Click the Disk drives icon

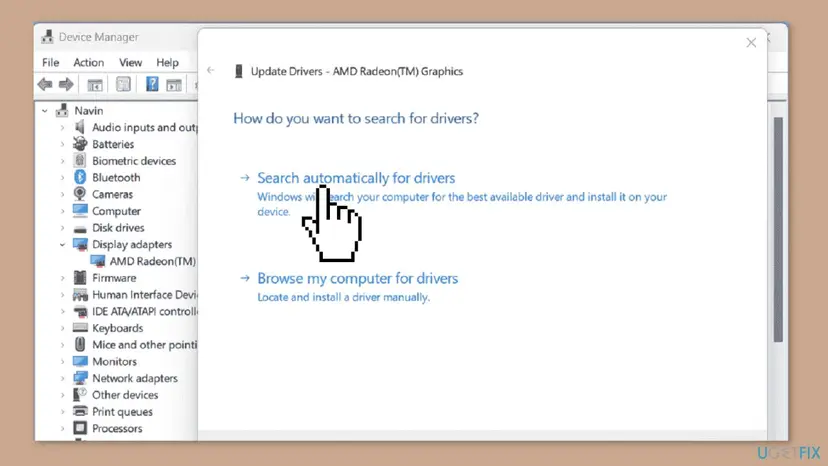[80, 228]
